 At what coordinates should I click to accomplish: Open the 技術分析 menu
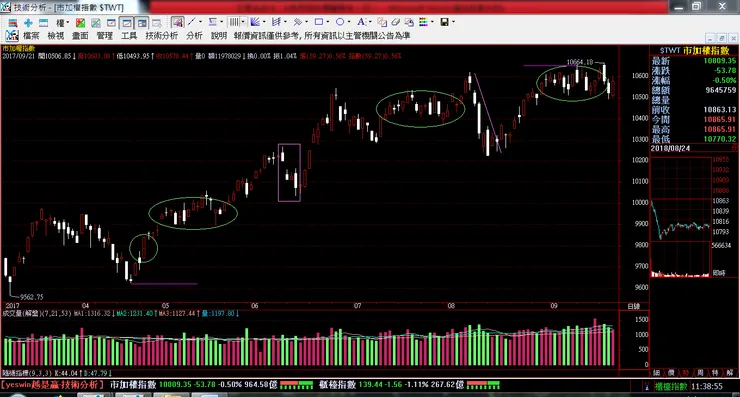point(162,36)
